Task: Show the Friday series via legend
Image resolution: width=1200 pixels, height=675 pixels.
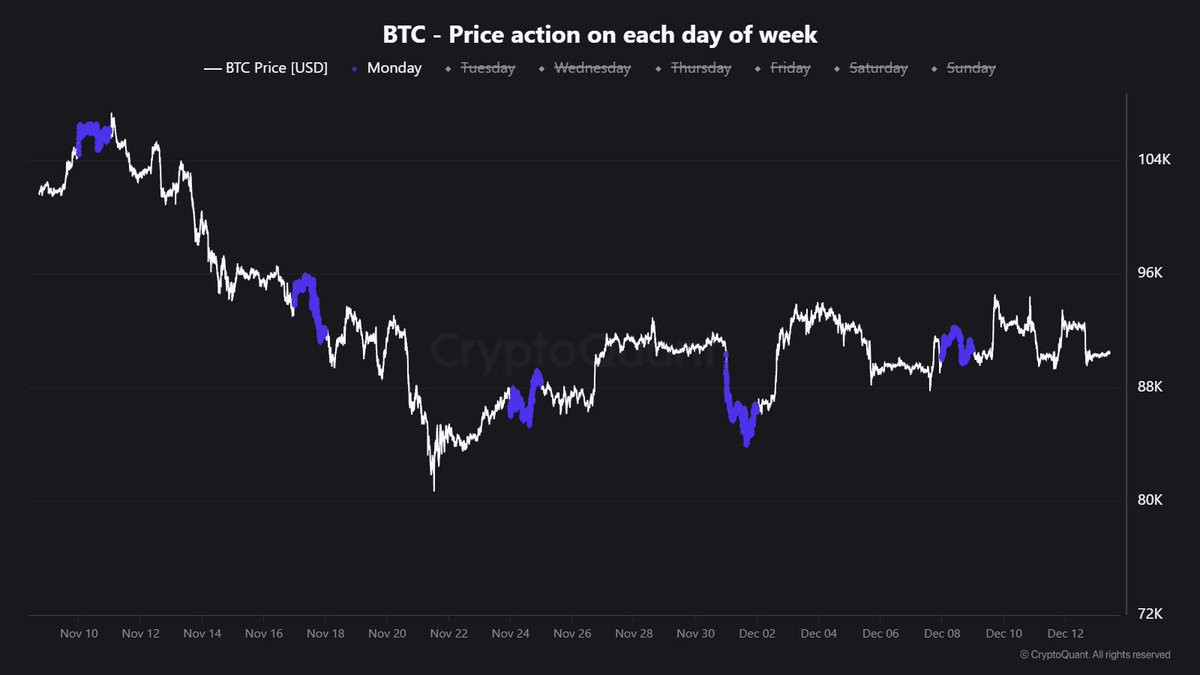Action: click(783, 68)
